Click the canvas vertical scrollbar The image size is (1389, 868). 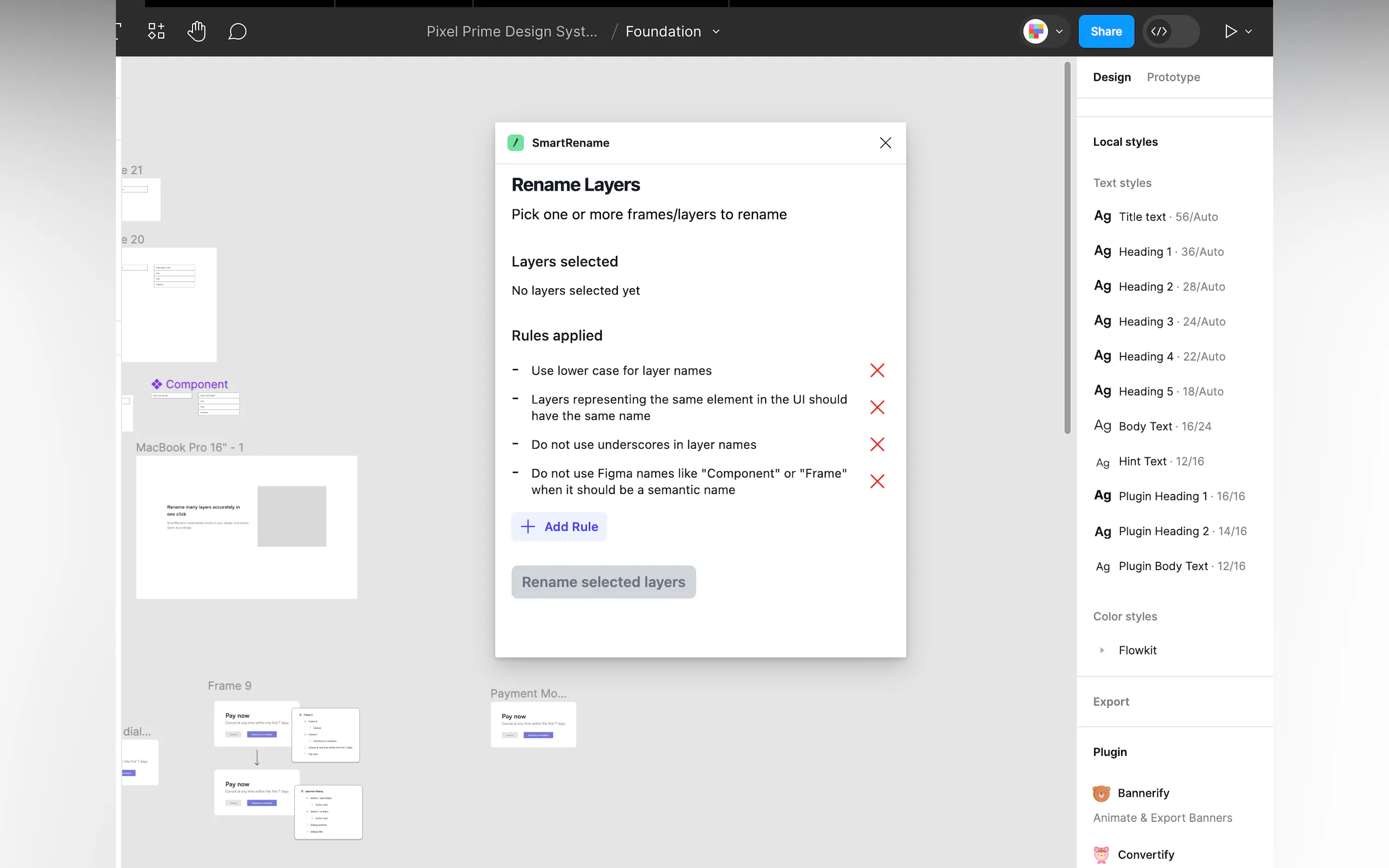click(1067, 248)
